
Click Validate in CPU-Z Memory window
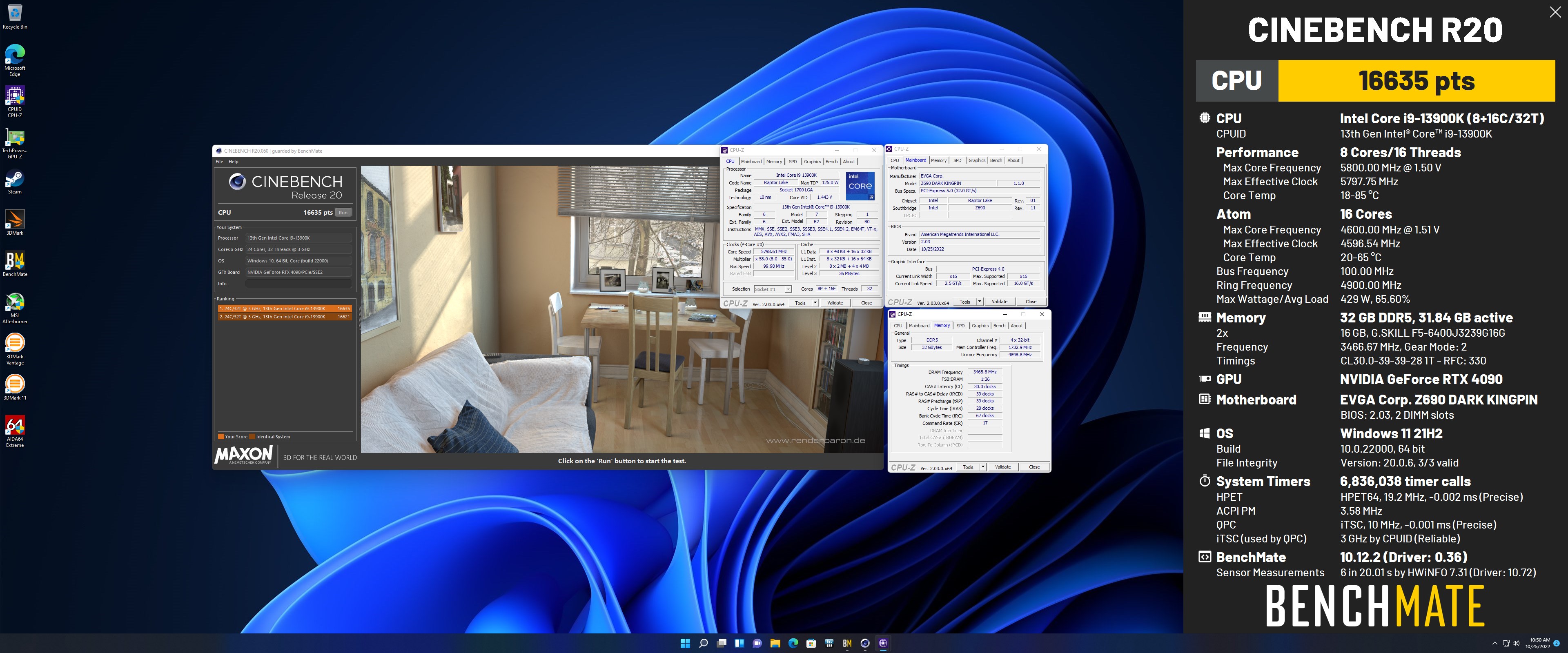(x=1003, y=467)
